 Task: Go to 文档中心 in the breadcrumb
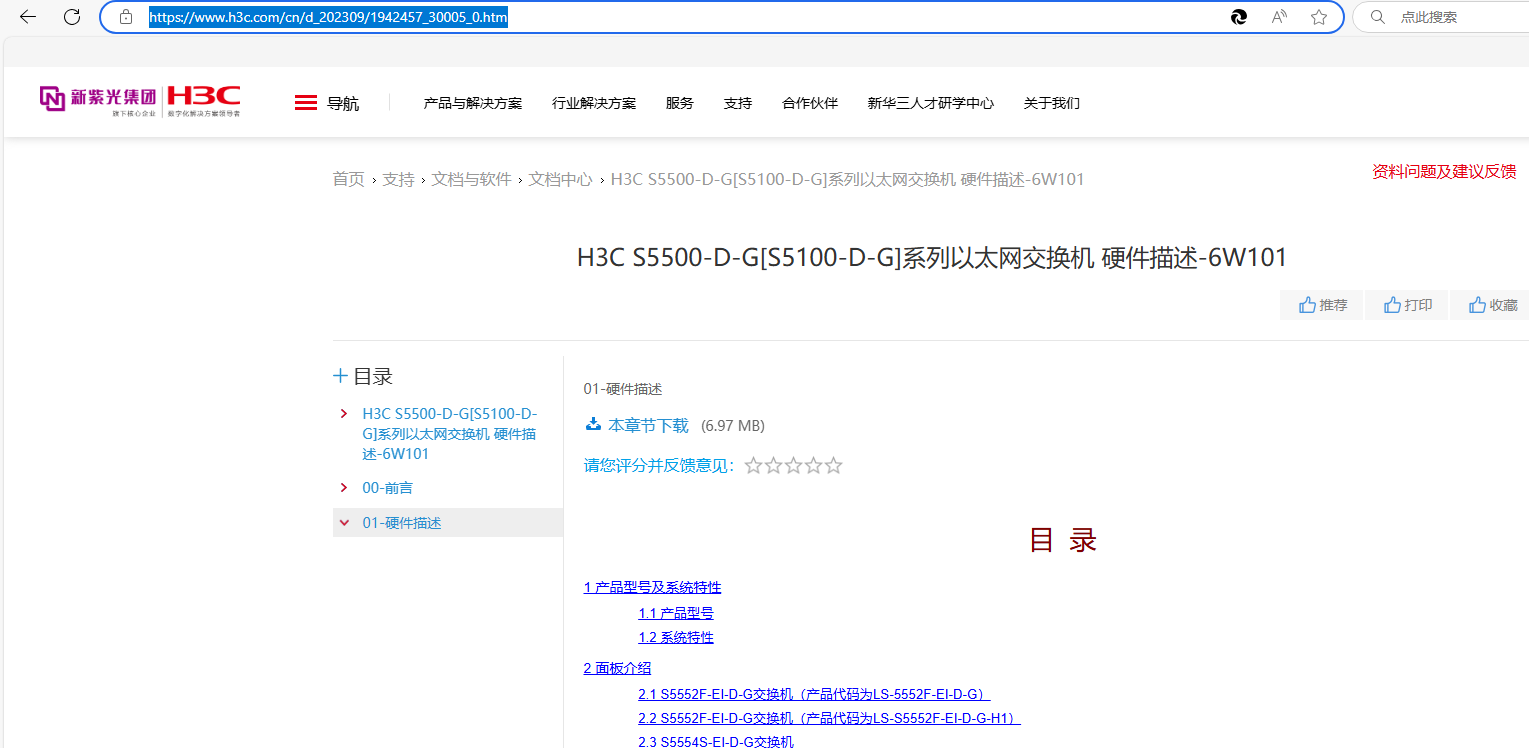pyautogui.click(x=560, y=179)
